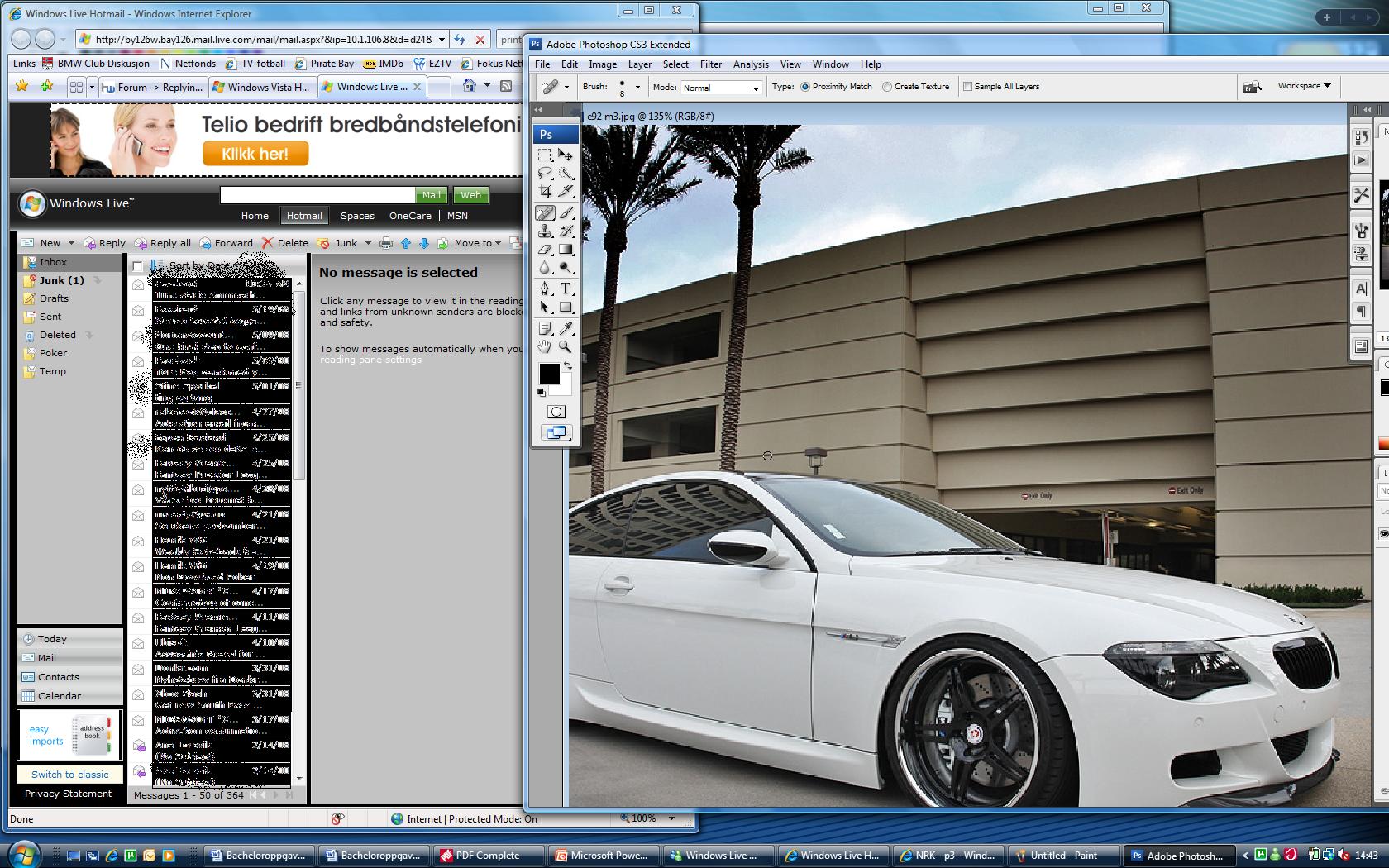Tick the select-all messages checkbox in Hotmail
This screenshot has width=1389, height=868.
pos(137,266)
